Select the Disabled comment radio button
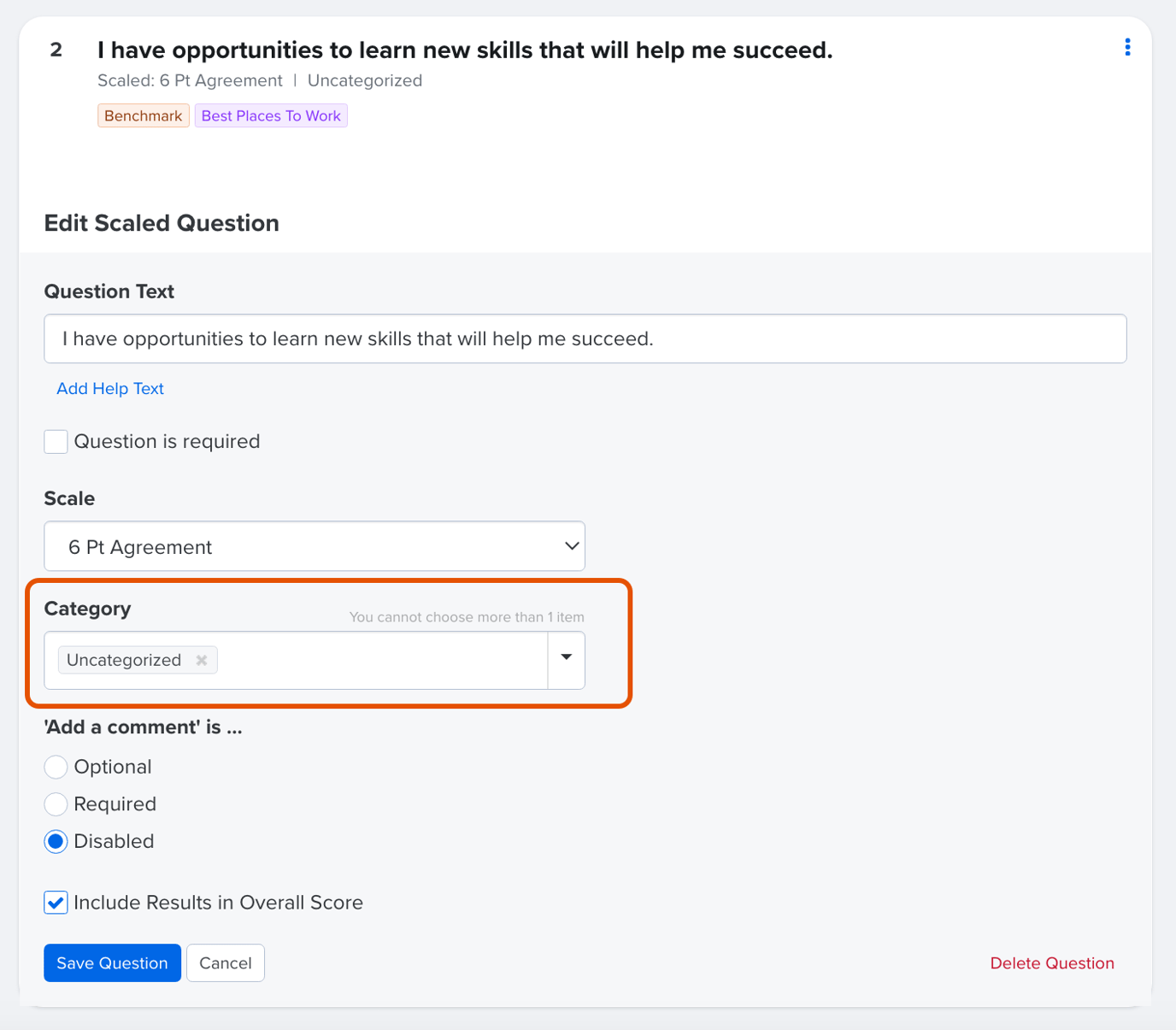 (55, 841)
